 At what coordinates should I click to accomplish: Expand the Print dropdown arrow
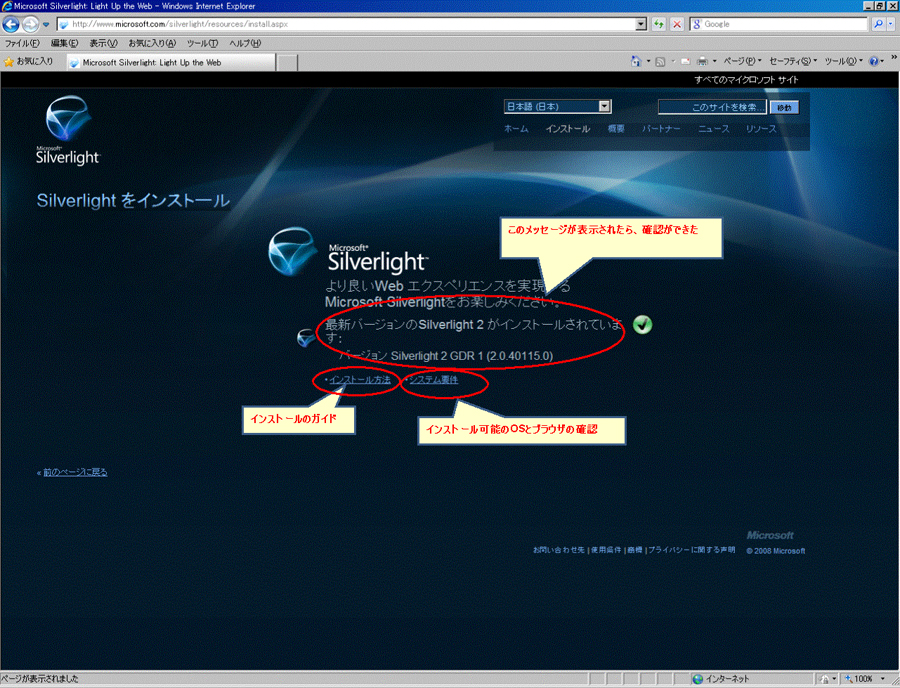tap(714, 61)
